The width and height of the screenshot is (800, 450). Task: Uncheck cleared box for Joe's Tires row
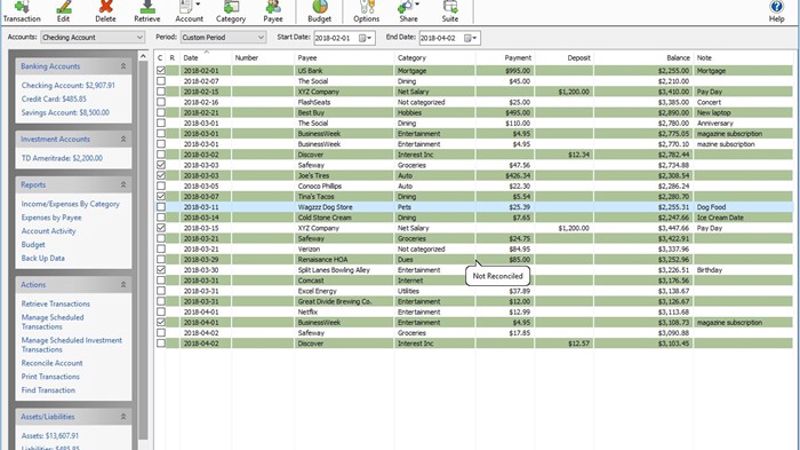(161, 175)
